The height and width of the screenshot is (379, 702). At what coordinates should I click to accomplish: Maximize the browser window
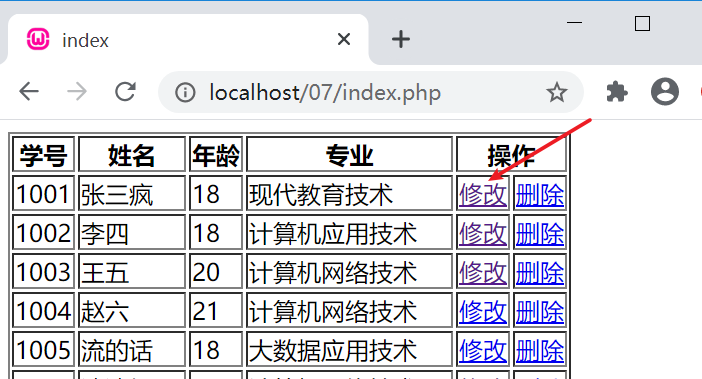pos(642,23)
